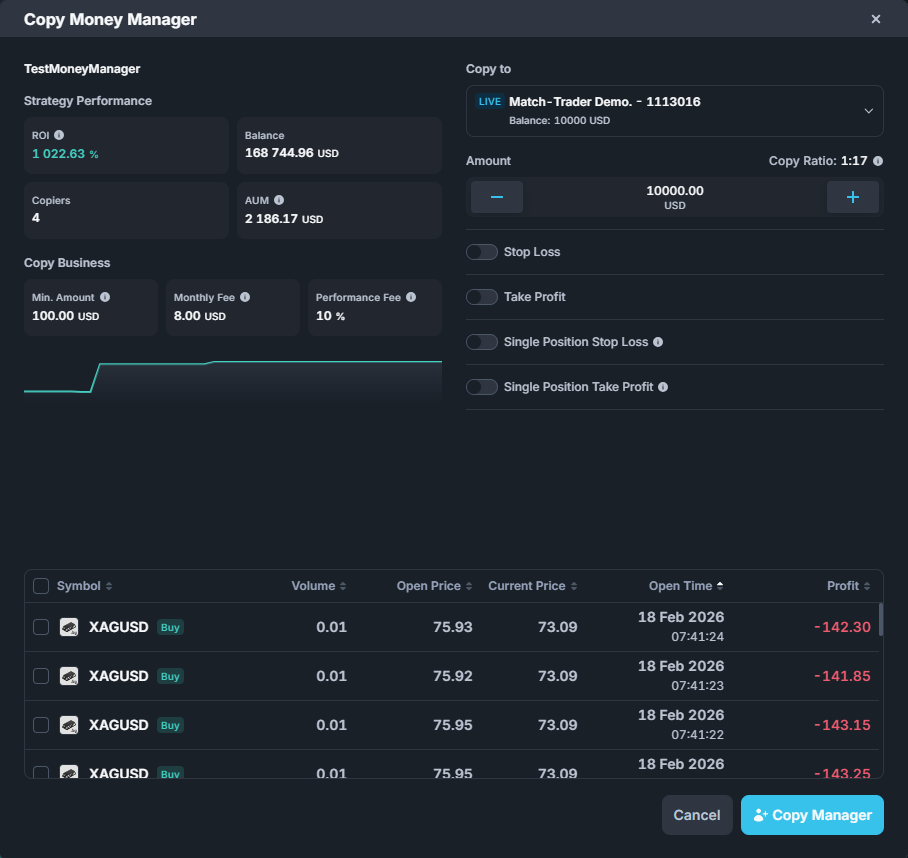The height and width of the screenshot is (858, 908).
Task: Increase amount with the plus button
Action: click(x=852, y=197)
